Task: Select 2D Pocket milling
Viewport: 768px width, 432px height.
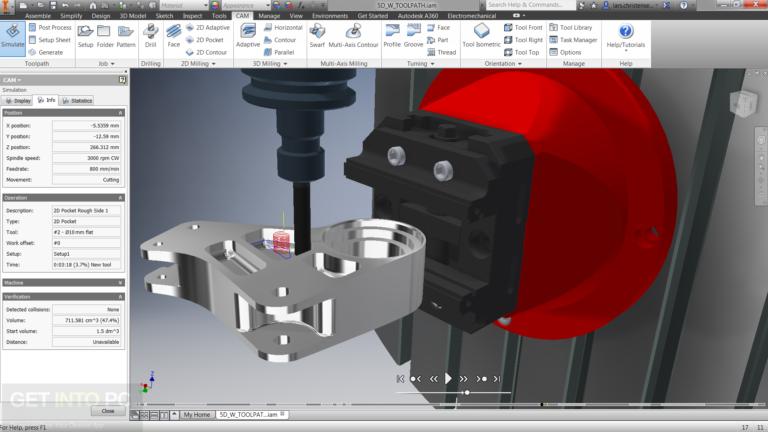Action: [x=204, y=40]
